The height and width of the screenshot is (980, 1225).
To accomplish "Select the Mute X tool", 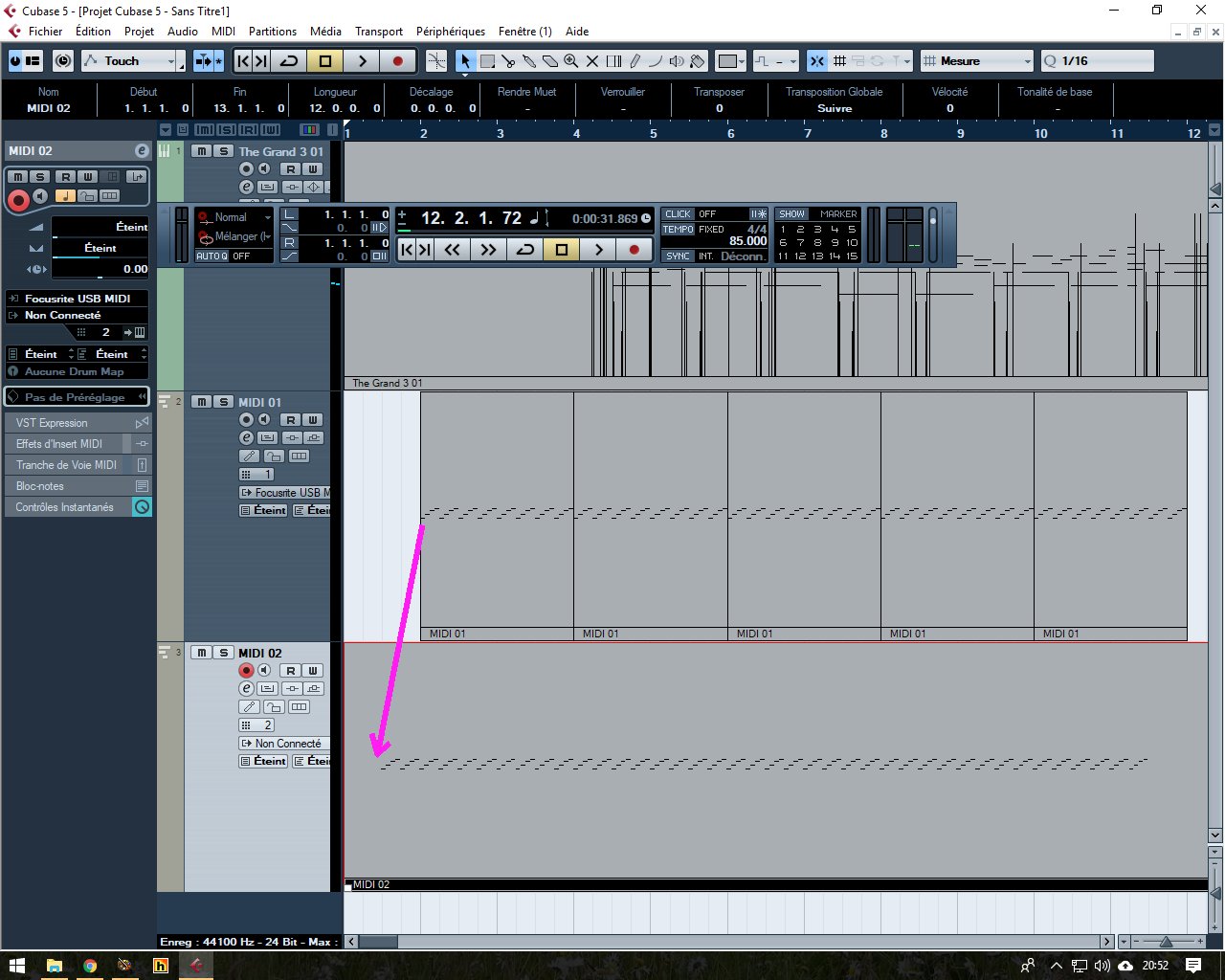I will pos(592,61).
